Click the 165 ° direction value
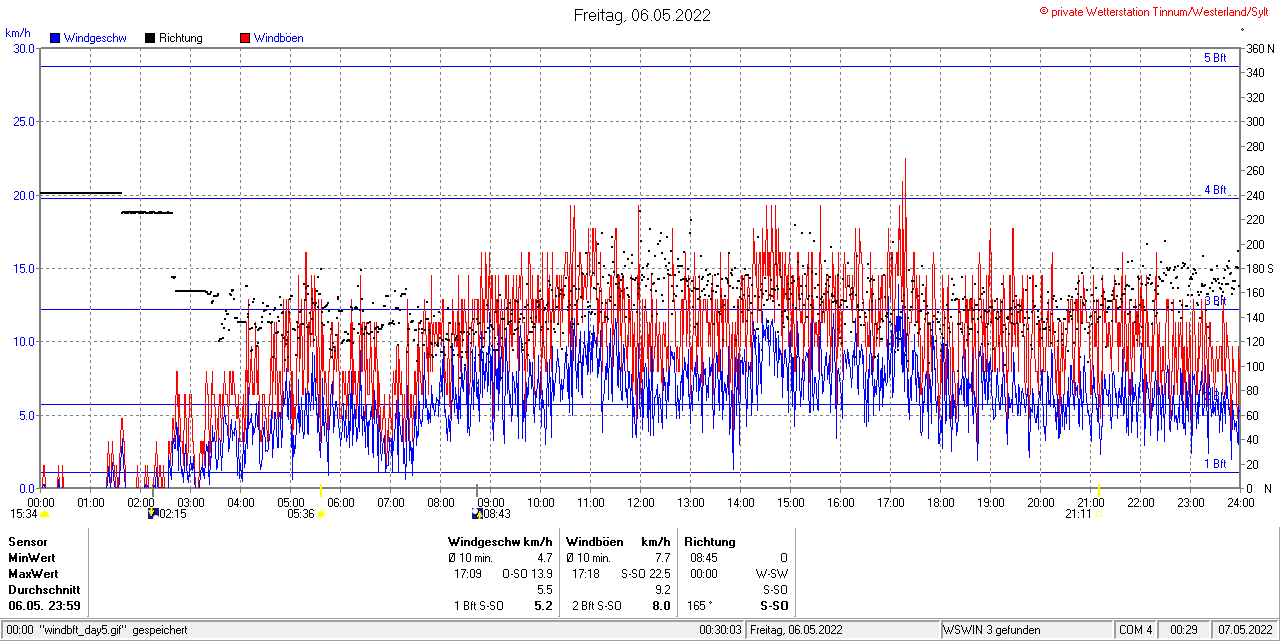 coord(699,606)
